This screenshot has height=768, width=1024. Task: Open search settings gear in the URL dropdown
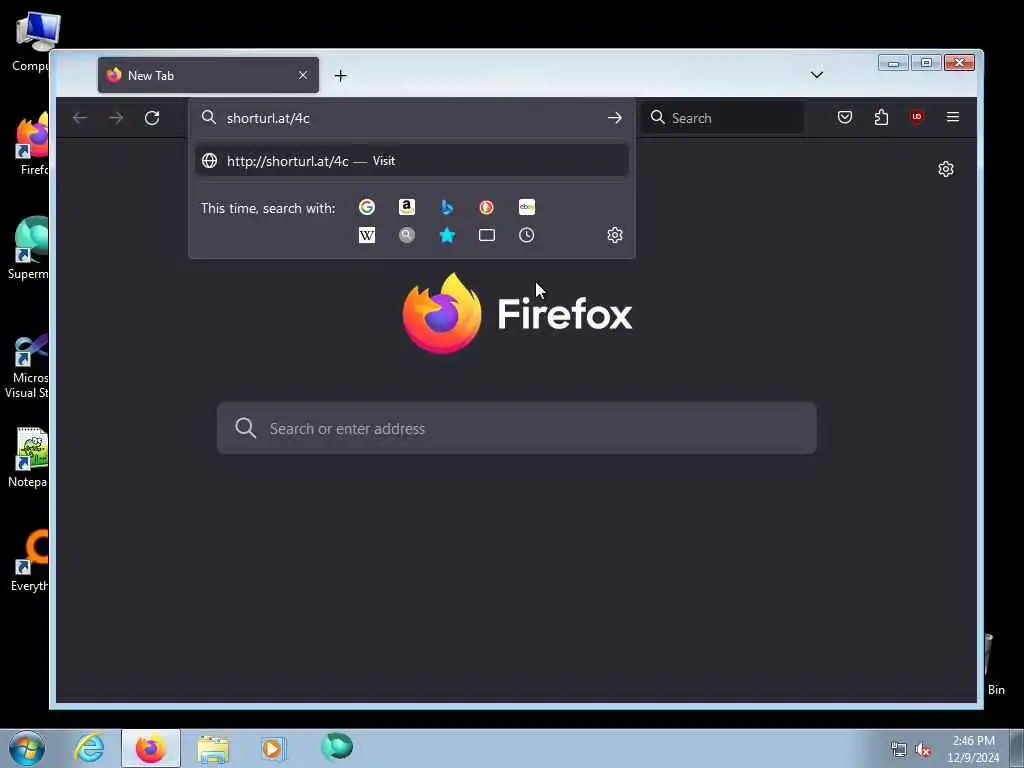615,235
